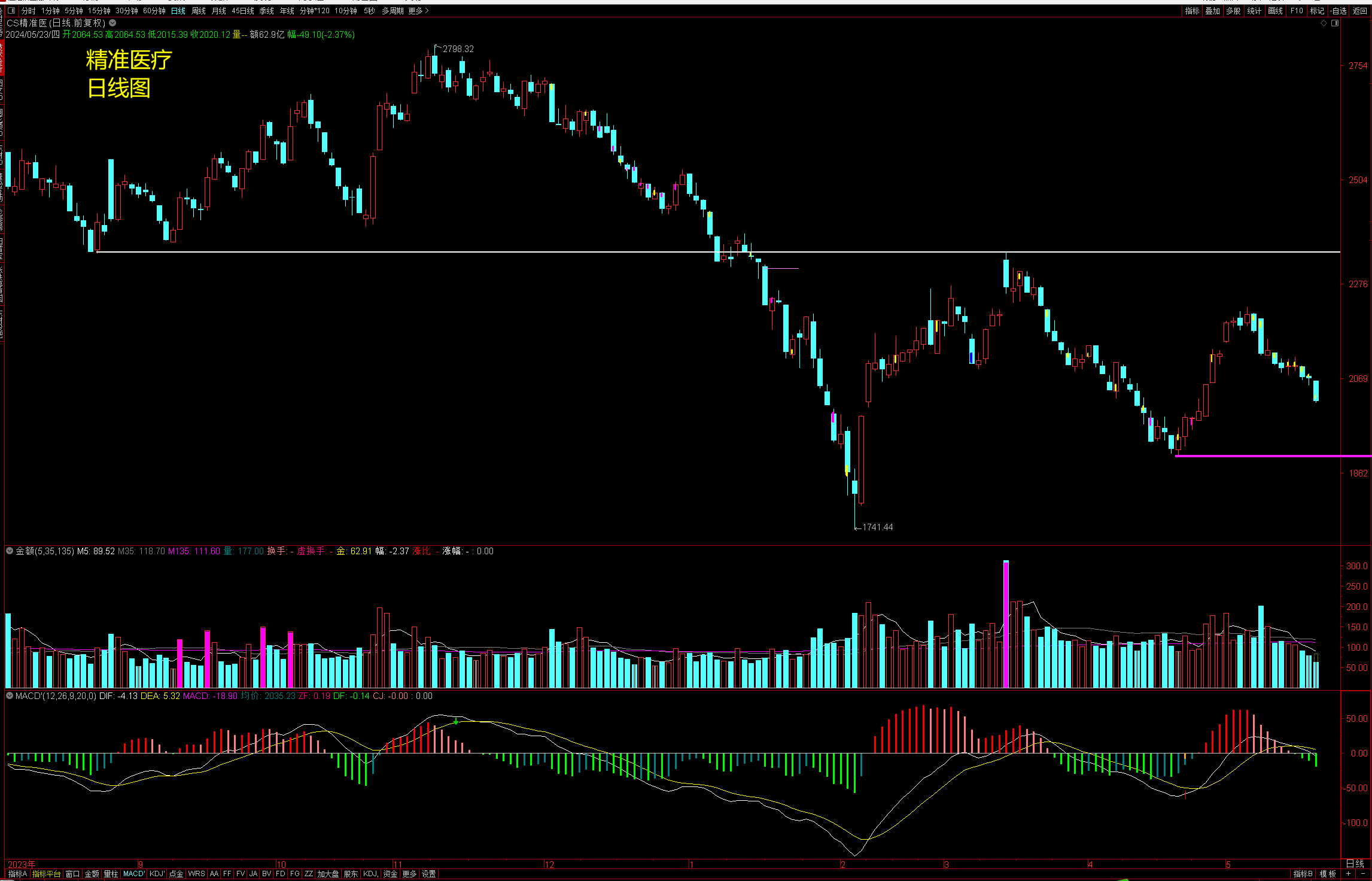The image size is (1372, 881).
Task: Click 返回 to go back
Action: [x=1360, y=11]
